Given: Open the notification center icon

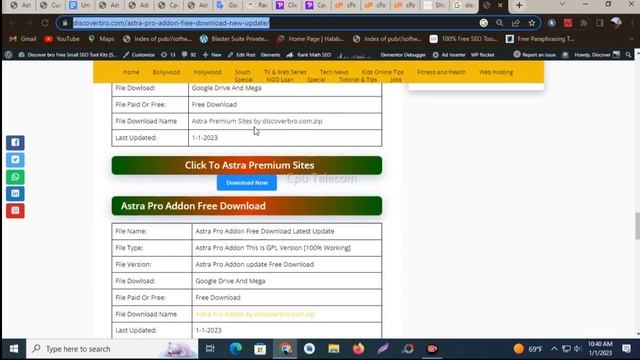Looking at the screenshot, I should pos(627,349).
